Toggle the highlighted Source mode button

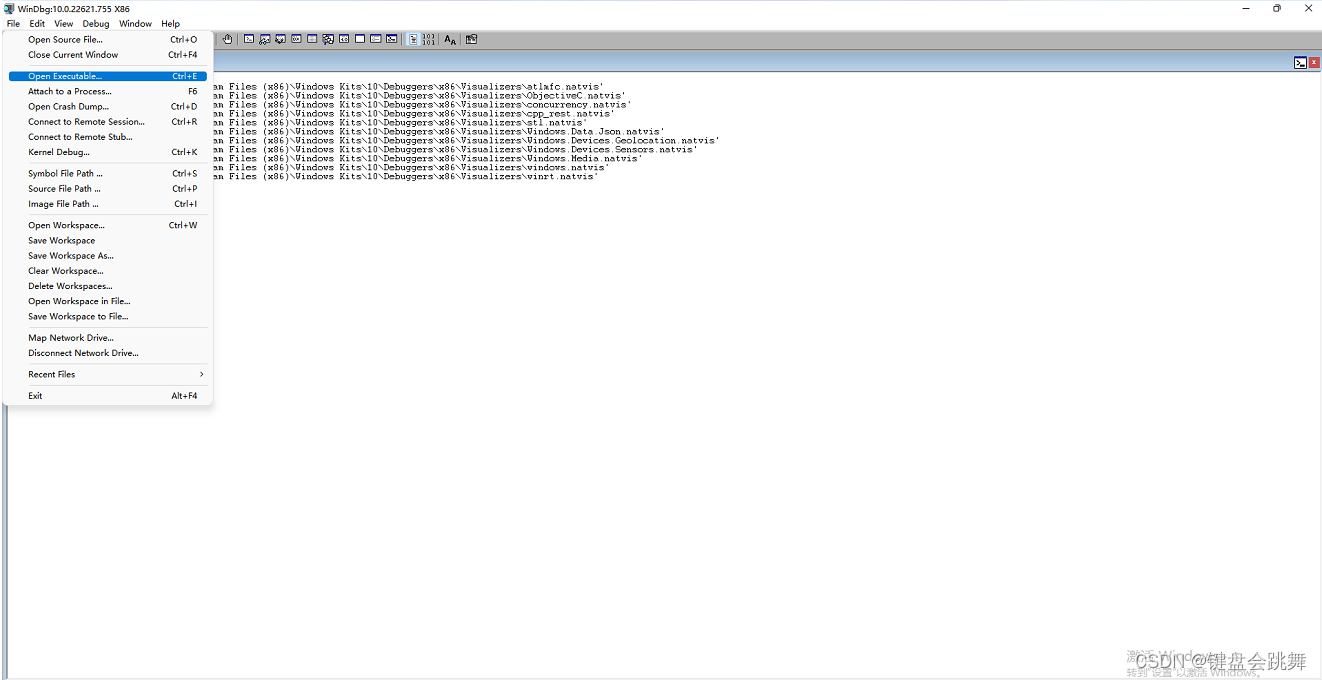tap(413, 39)
